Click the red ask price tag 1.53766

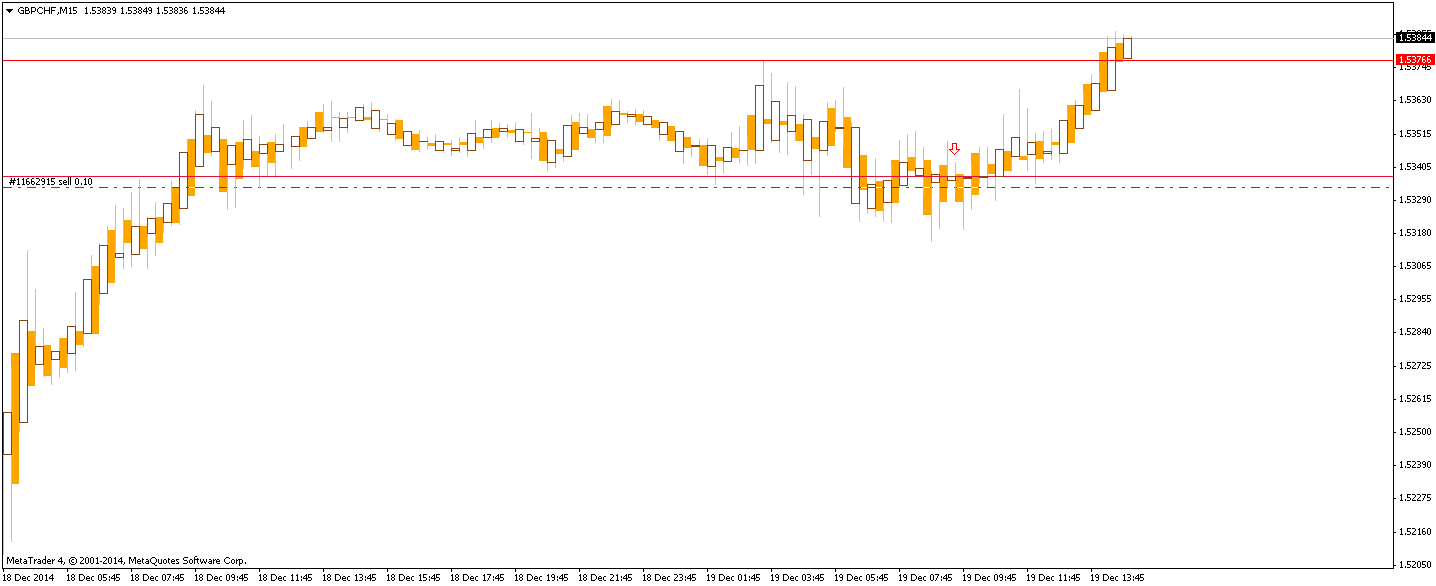[1414, 60]
